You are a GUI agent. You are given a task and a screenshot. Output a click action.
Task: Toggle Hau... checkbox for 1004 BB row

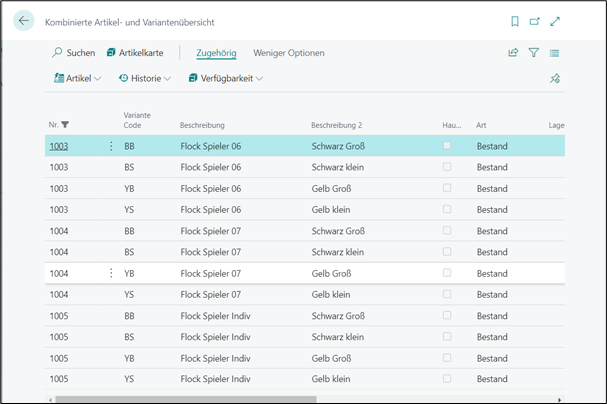tap(447, 231)
